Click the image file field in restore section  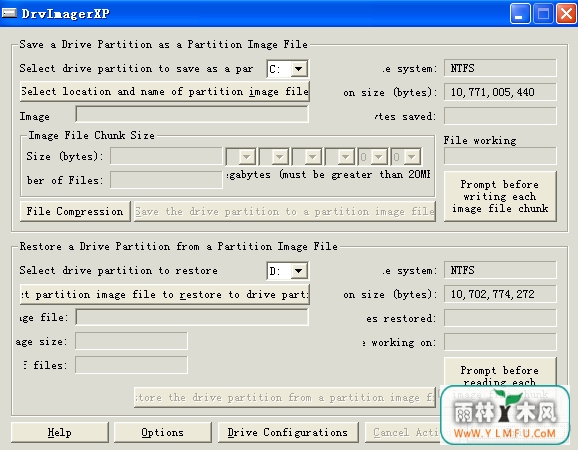point(192,317)
